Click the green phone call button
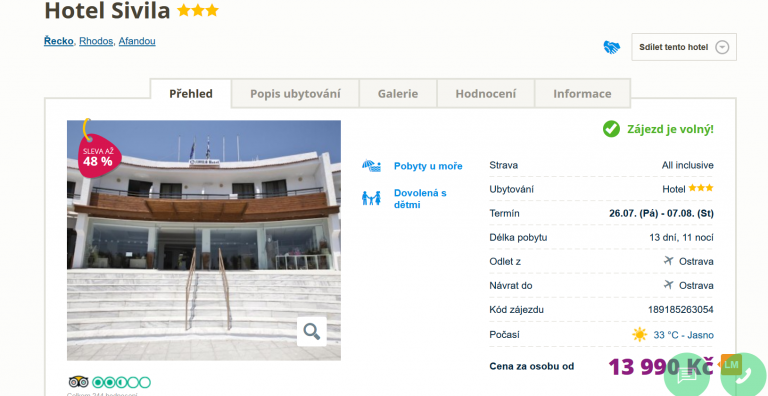Viewport: 768px width, 396px height. pos(743,376)
